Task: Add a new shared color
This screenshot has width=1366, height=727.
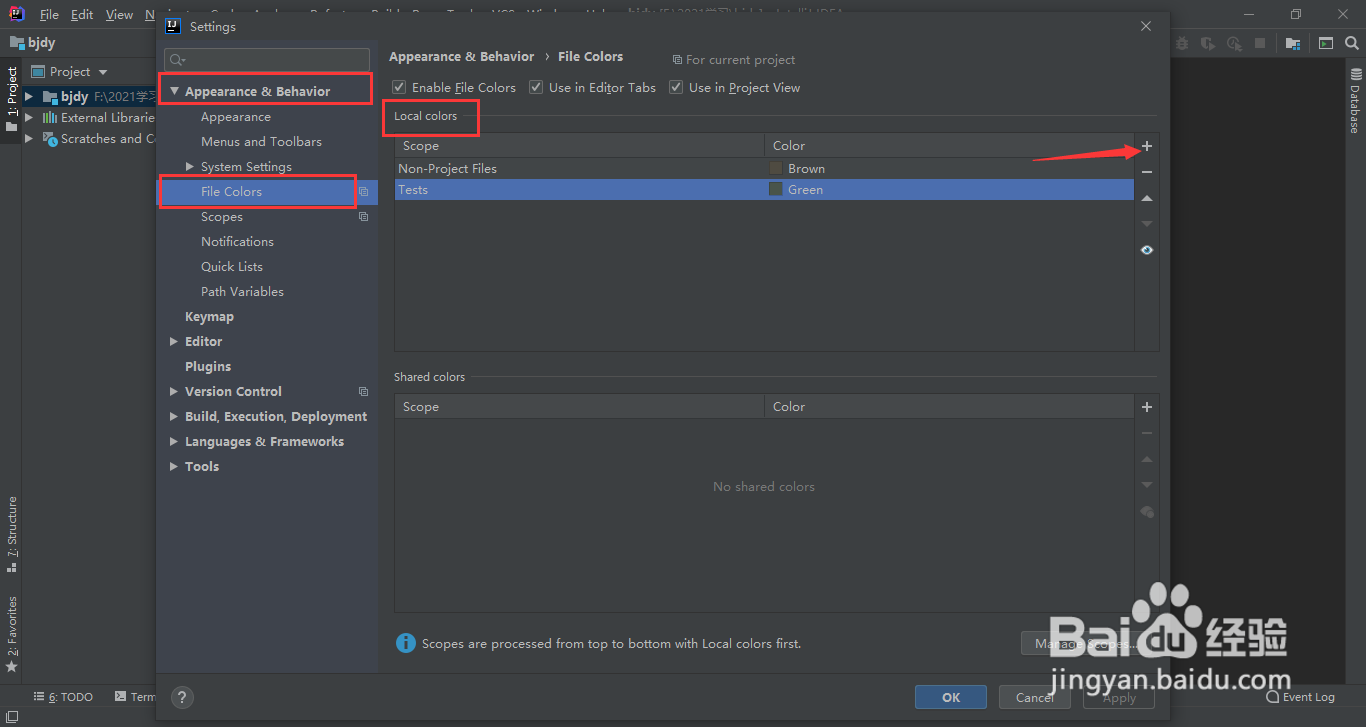Action: click(1147, 407)
